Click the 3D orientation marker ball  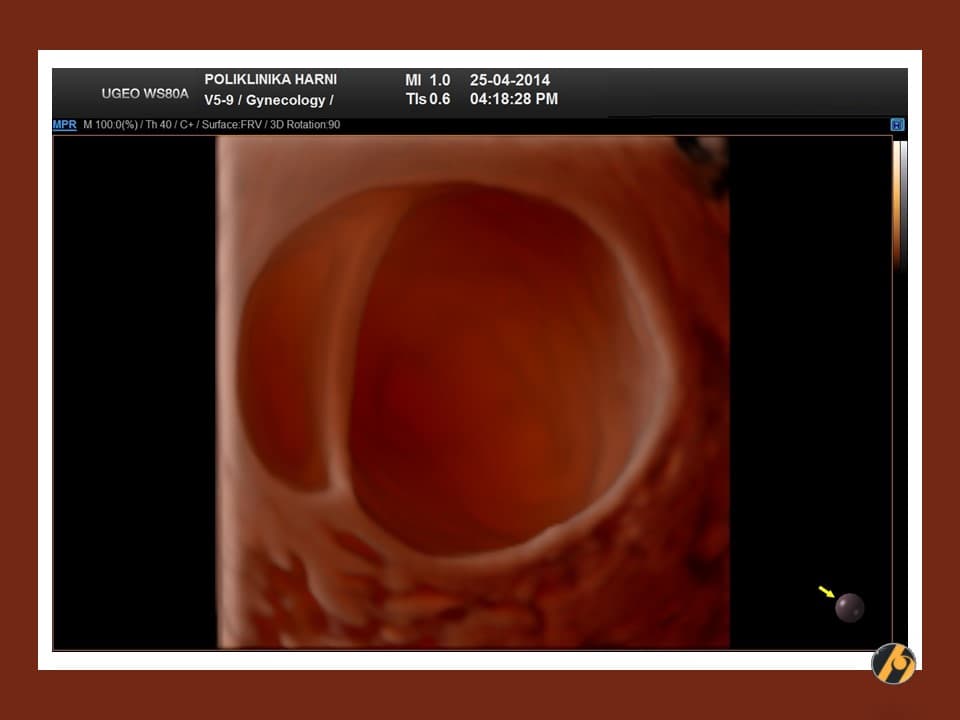tap(849, 607)
